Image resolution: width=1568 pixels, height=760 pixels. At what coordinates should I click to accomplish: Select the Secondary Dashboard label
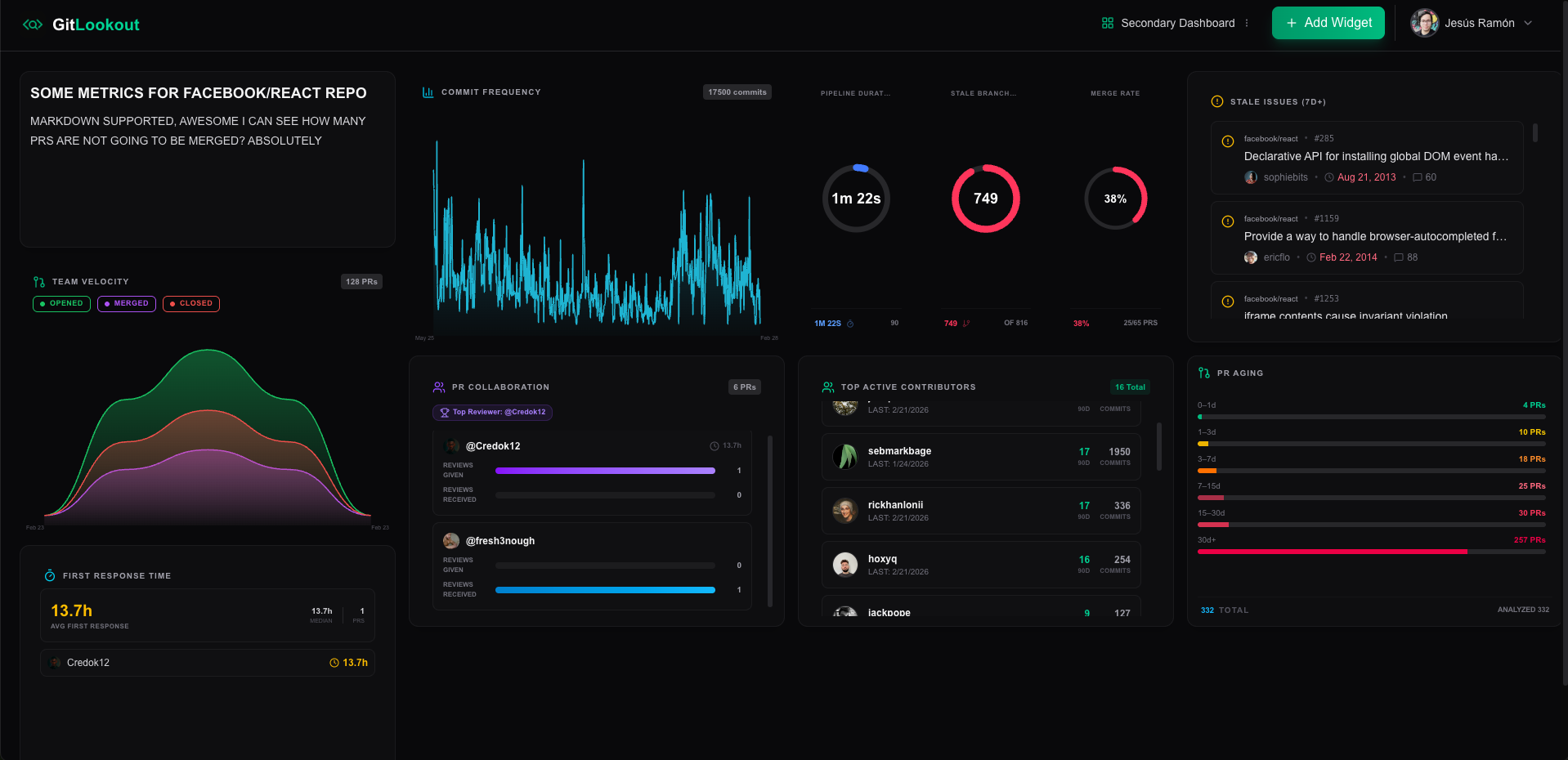1178,23
